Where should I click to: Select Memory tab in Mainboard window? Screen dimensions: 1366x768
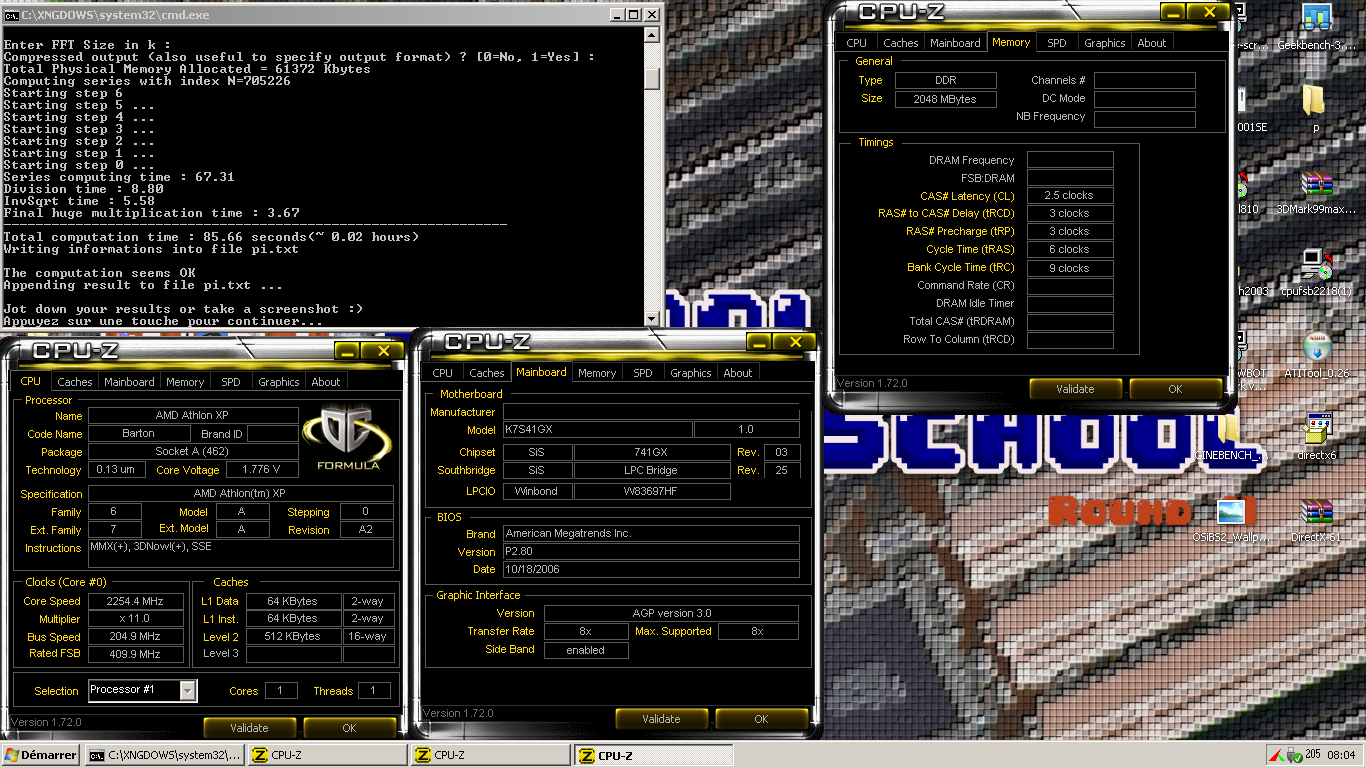[597, 373]
